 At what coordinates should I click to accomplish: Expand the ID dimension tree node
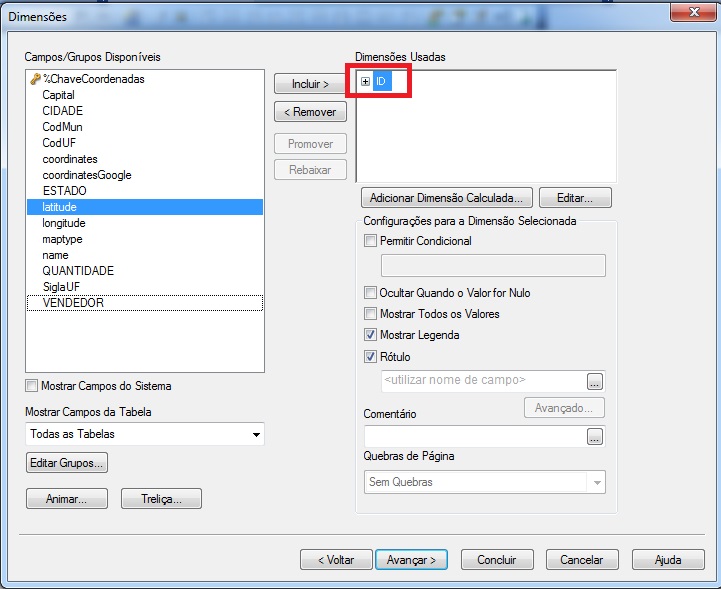[365, 80]
